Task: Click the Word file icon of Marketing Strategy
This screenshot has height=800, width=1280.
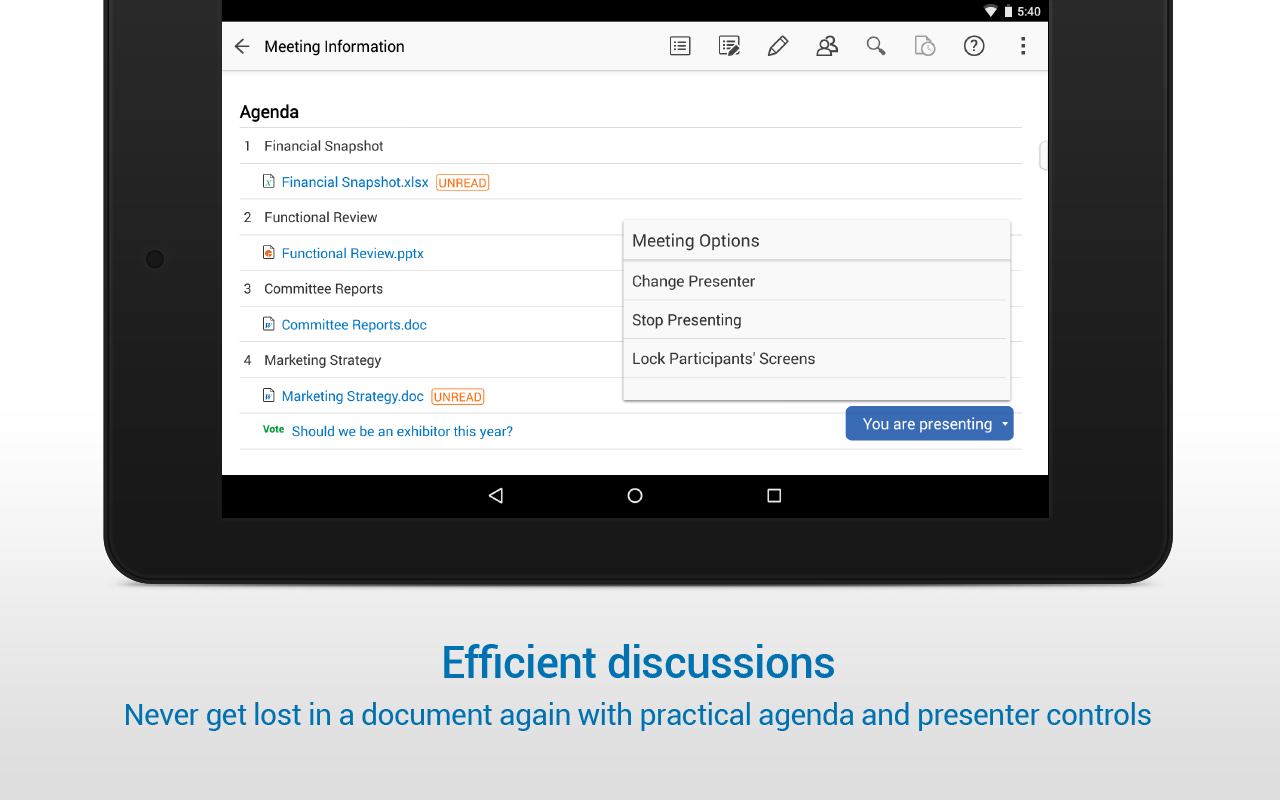Action: tap(268, 396)
